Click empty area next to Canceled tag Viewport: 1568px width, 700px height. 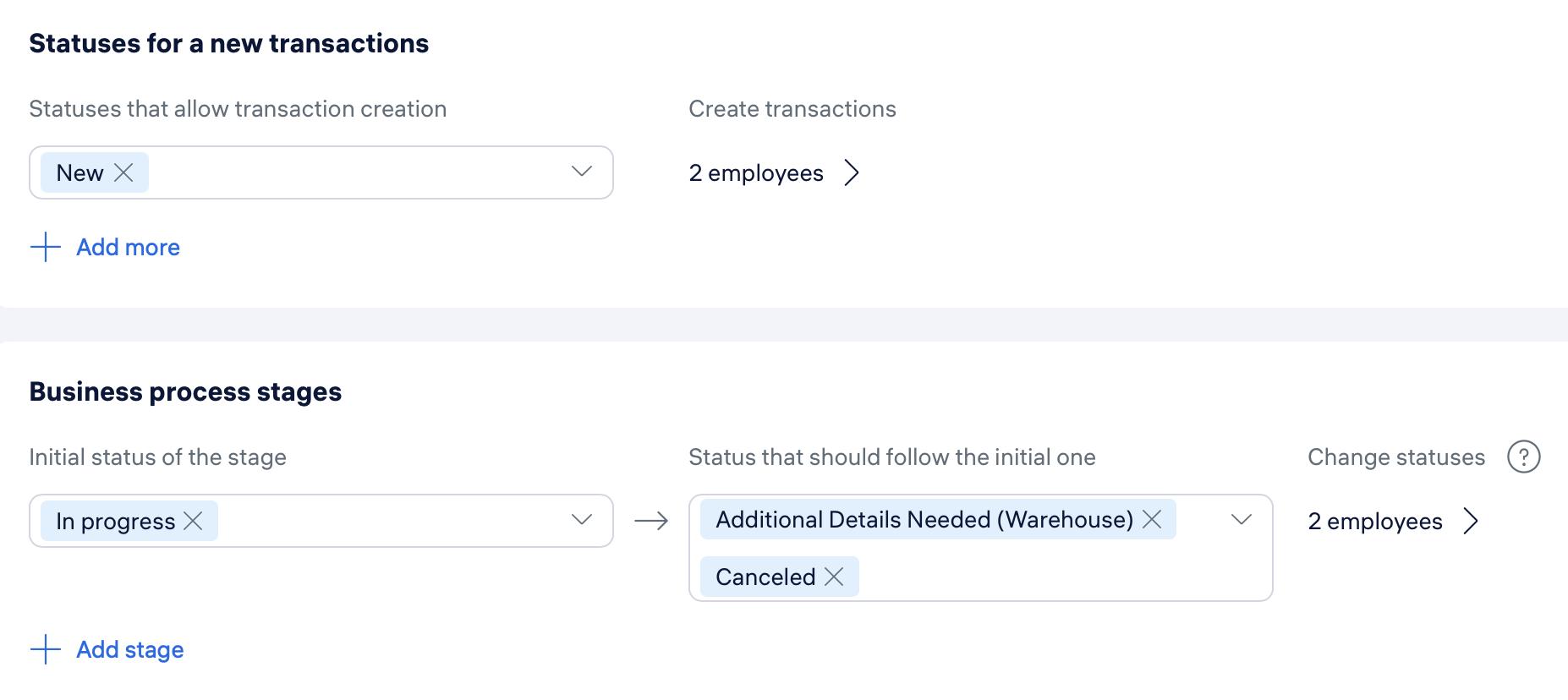(1057, 577)
